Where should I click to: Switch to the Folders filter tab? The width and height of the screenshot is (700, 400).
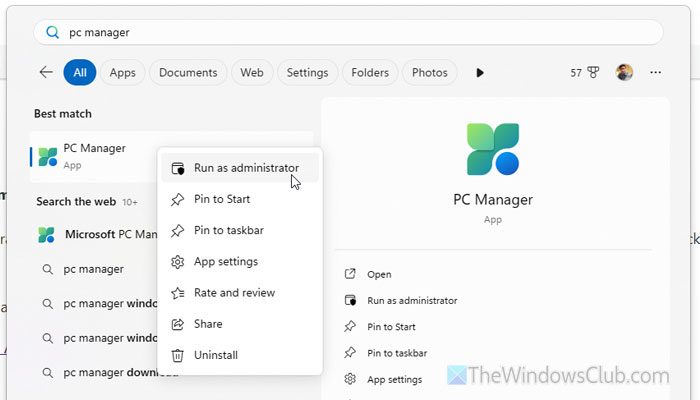pos(370,72)
